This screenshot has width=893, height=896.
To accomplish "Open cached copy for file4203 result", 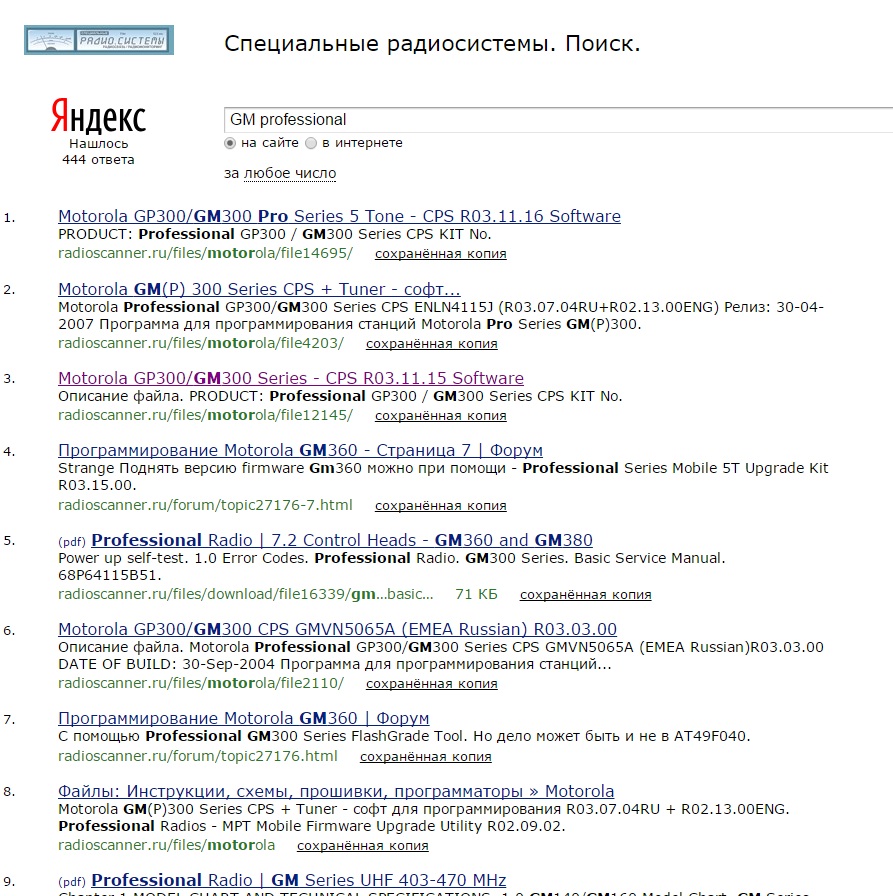I will [431, 344].
